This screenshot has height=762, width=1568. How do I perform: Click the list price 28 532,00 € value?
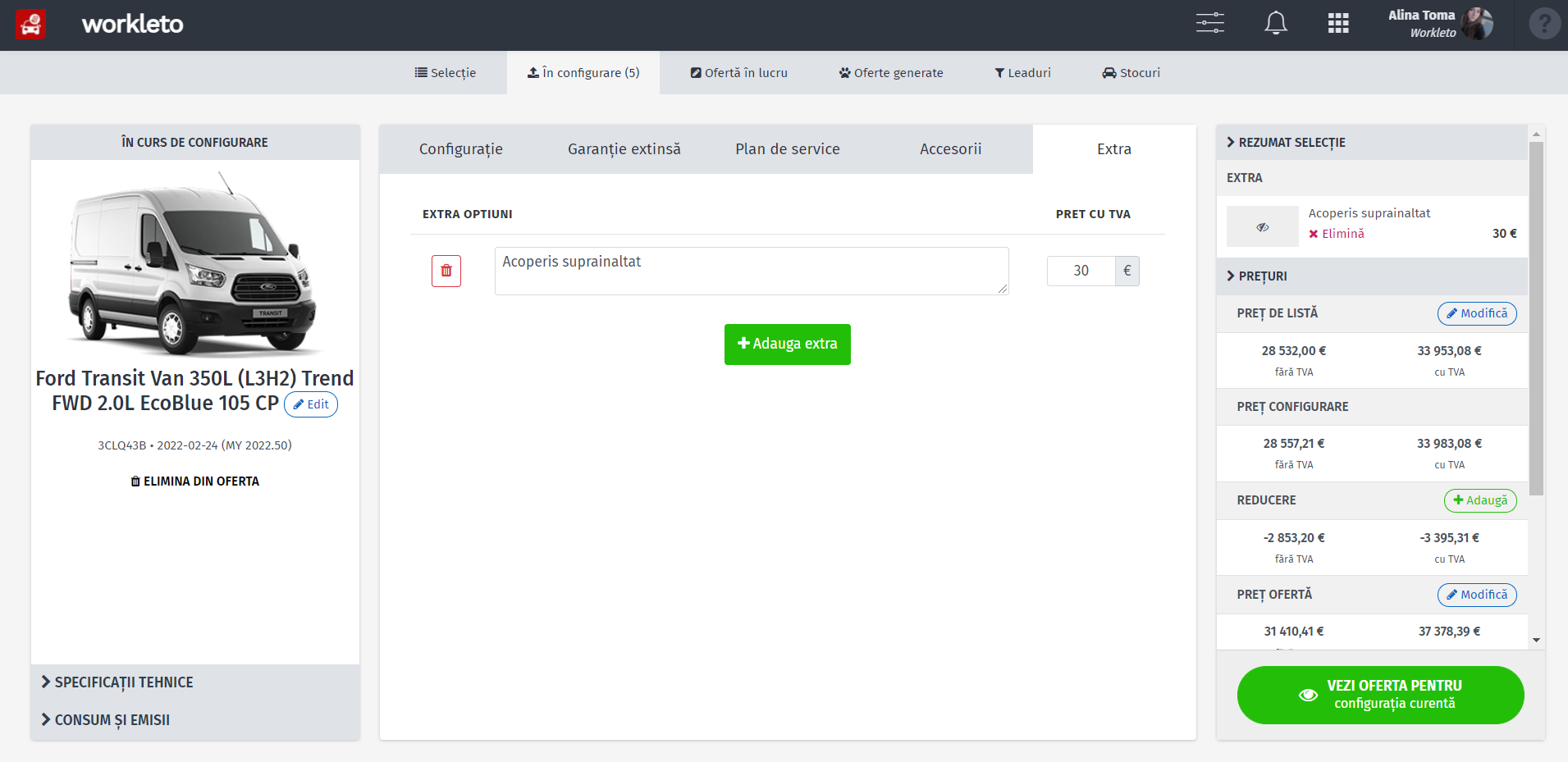coord(1294,351)
